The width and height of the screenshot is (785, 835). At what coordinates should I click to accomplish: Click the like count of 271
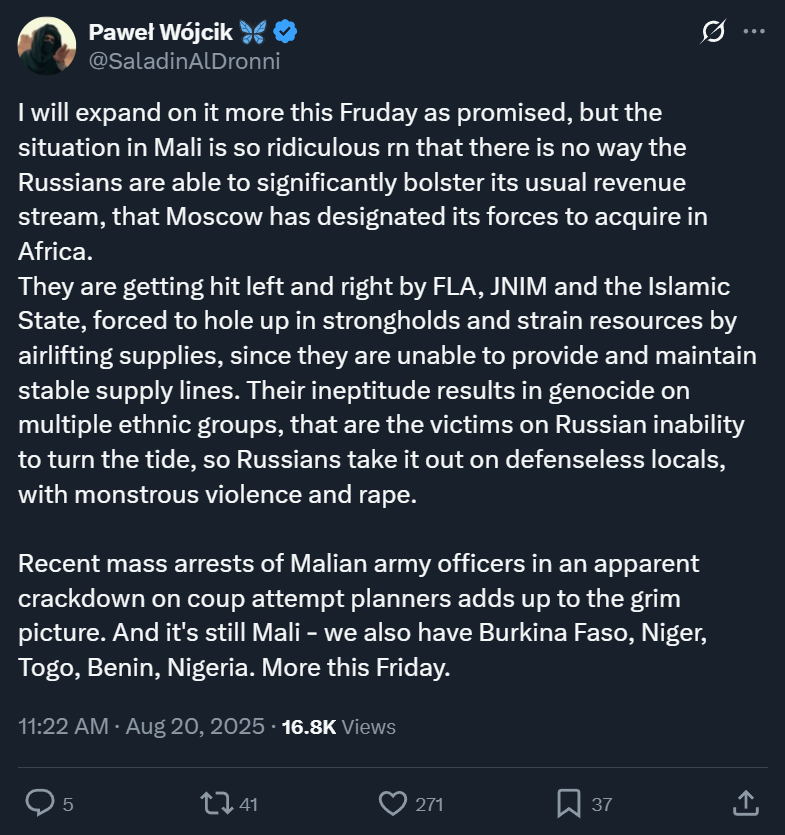tap(430, 804)
